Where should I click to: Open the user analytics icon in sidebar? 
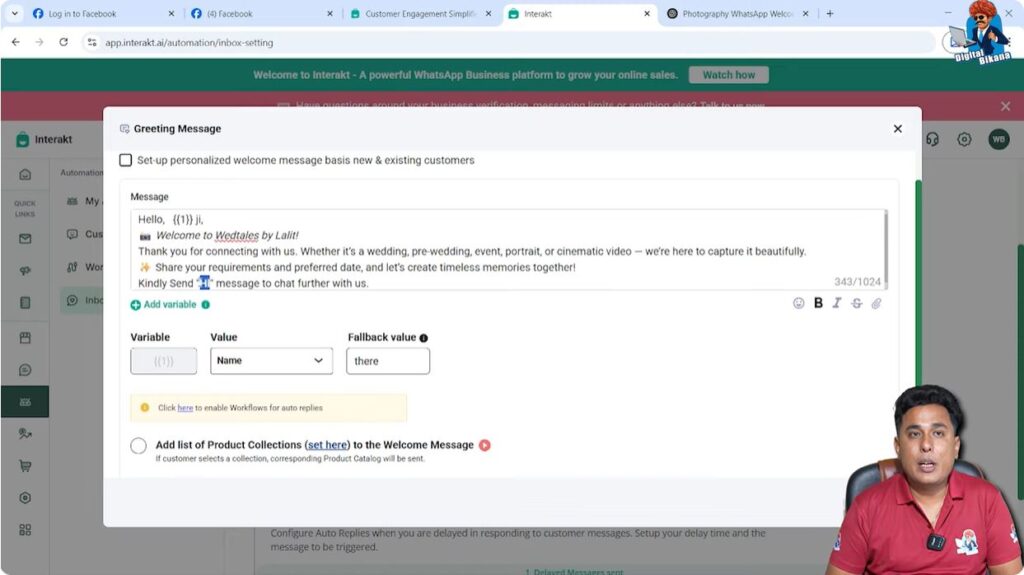[x=25, y=433]
